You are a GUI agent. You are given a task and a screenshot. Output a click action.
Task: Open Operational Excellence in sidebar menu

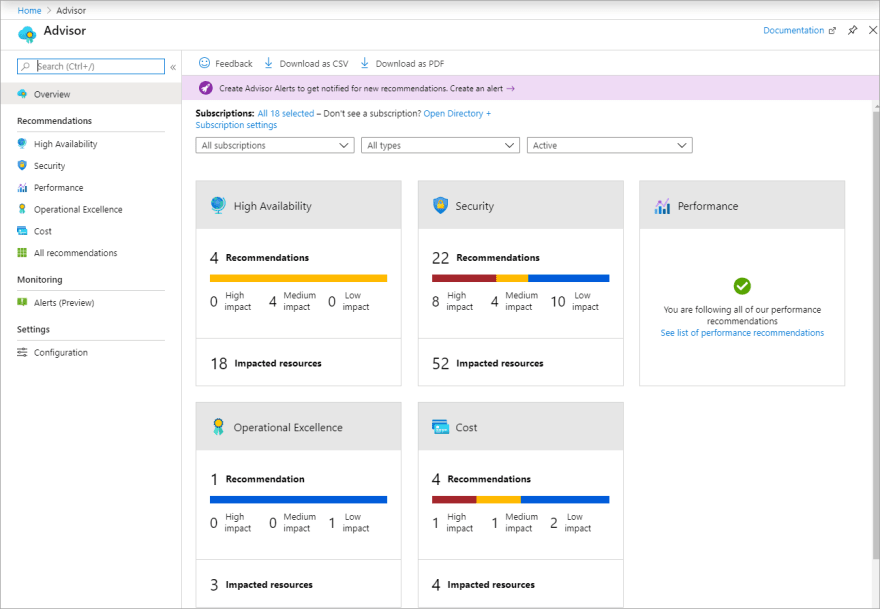(x=78, y=209)
